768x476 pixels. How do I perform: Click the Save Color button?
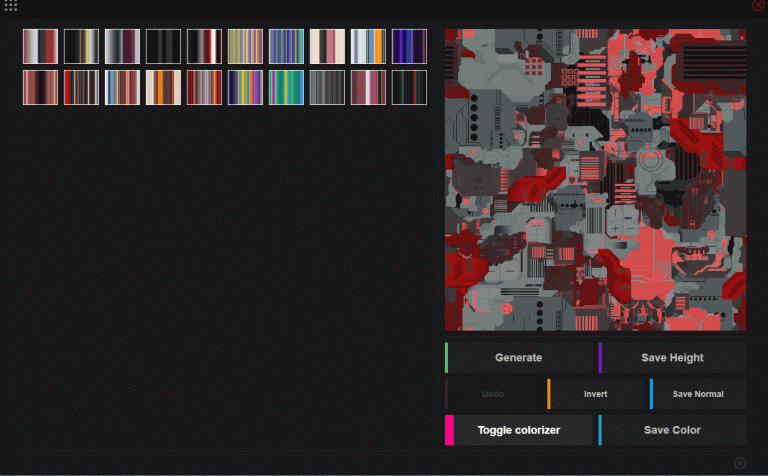pos(672,430)
